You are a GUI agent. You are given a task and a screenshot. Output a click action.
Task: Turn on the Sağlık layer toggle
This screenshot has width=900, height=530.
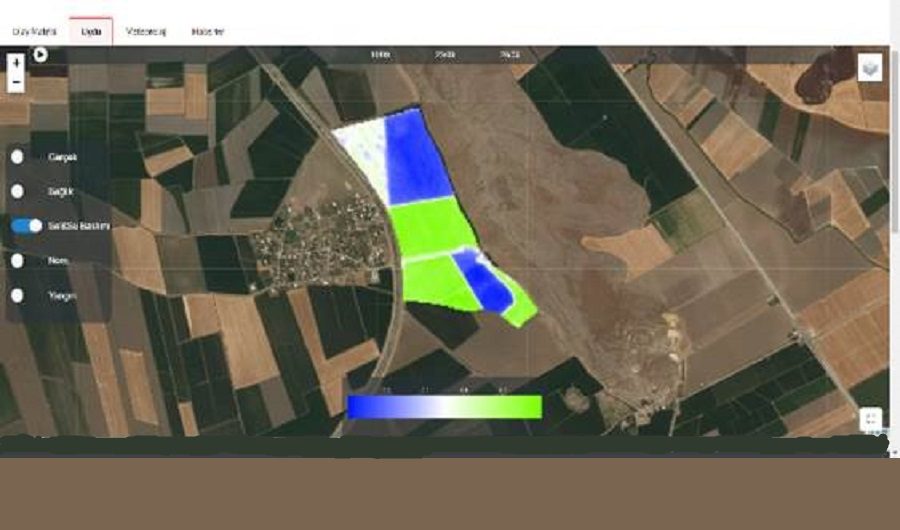[18, 191]
